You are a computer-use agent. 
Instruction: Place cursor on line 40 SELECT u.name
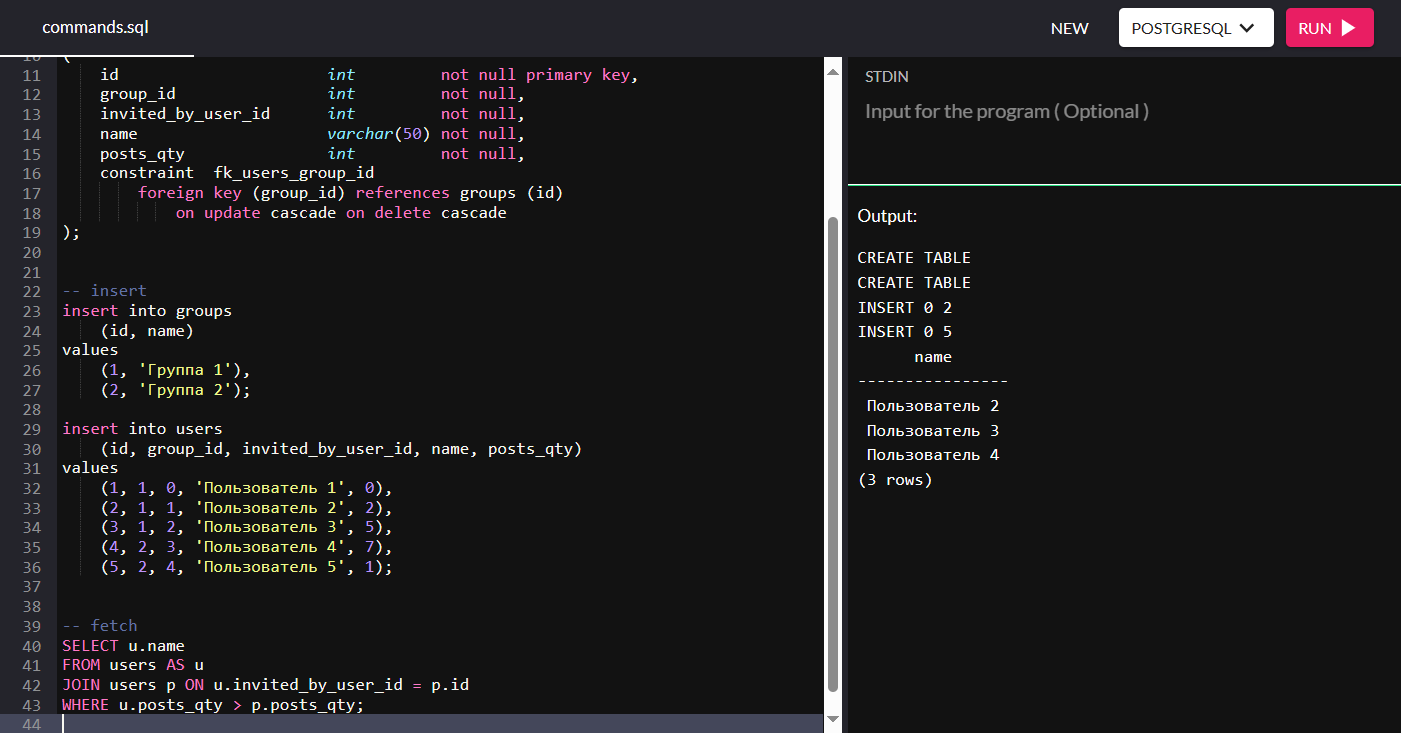click(x=123, y=646)
